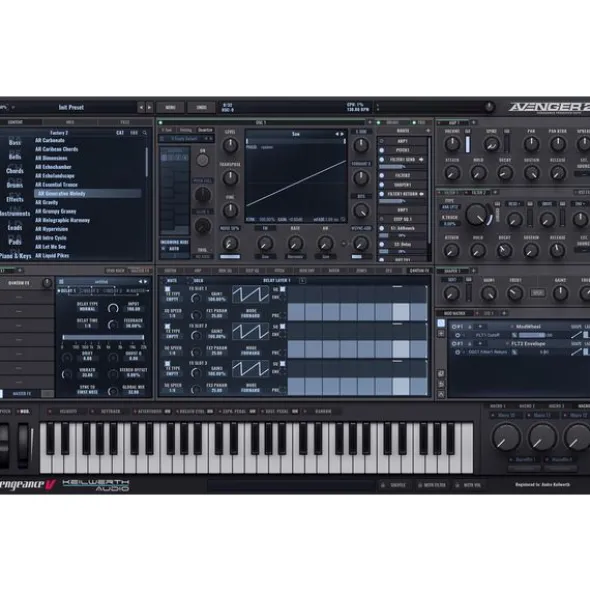Enable the MUTE checkbox in Quantum FX

pos(164,281)
